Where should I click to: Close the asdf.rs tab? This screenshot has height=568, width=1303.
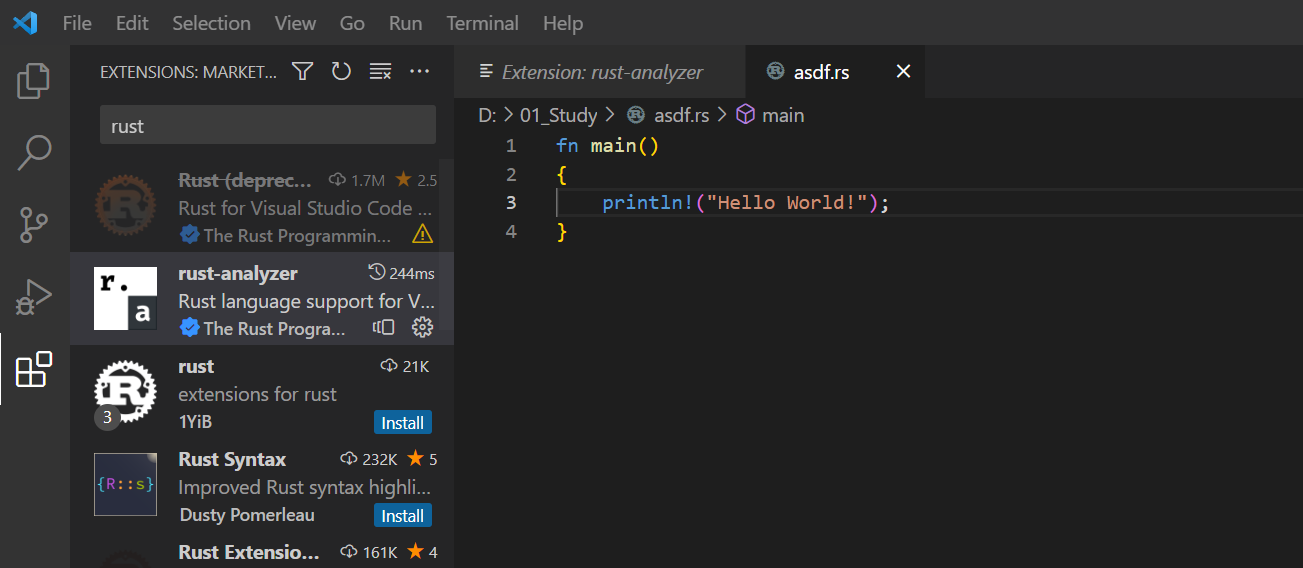click(903, 72)
